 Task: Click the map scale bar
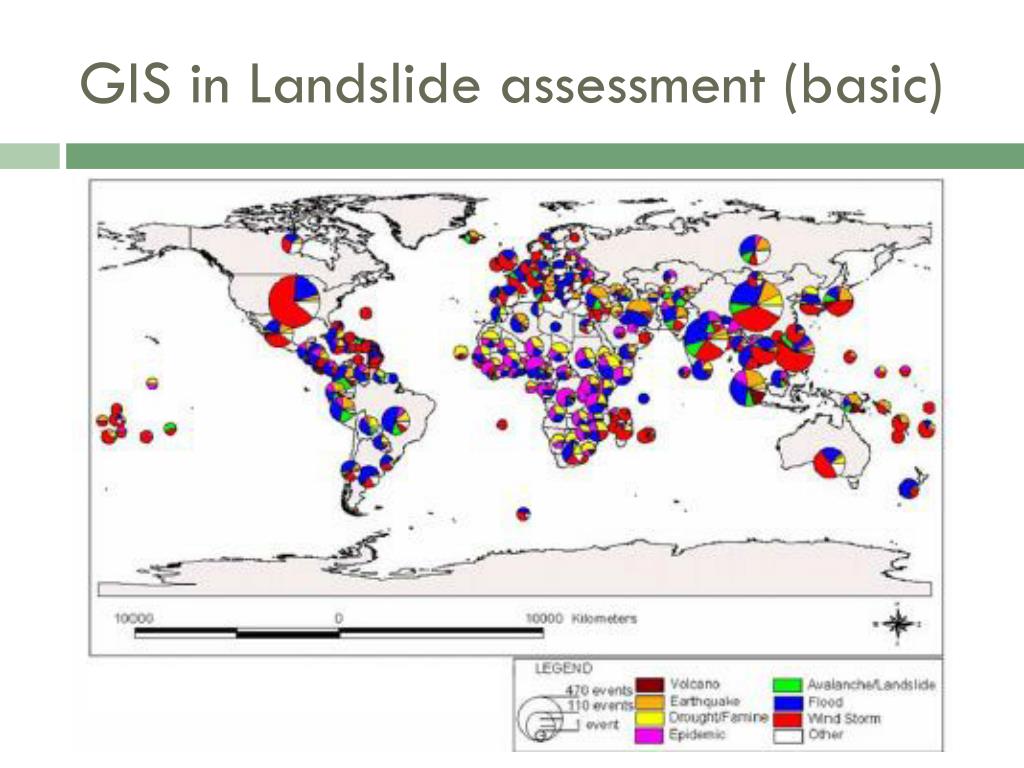340,632
